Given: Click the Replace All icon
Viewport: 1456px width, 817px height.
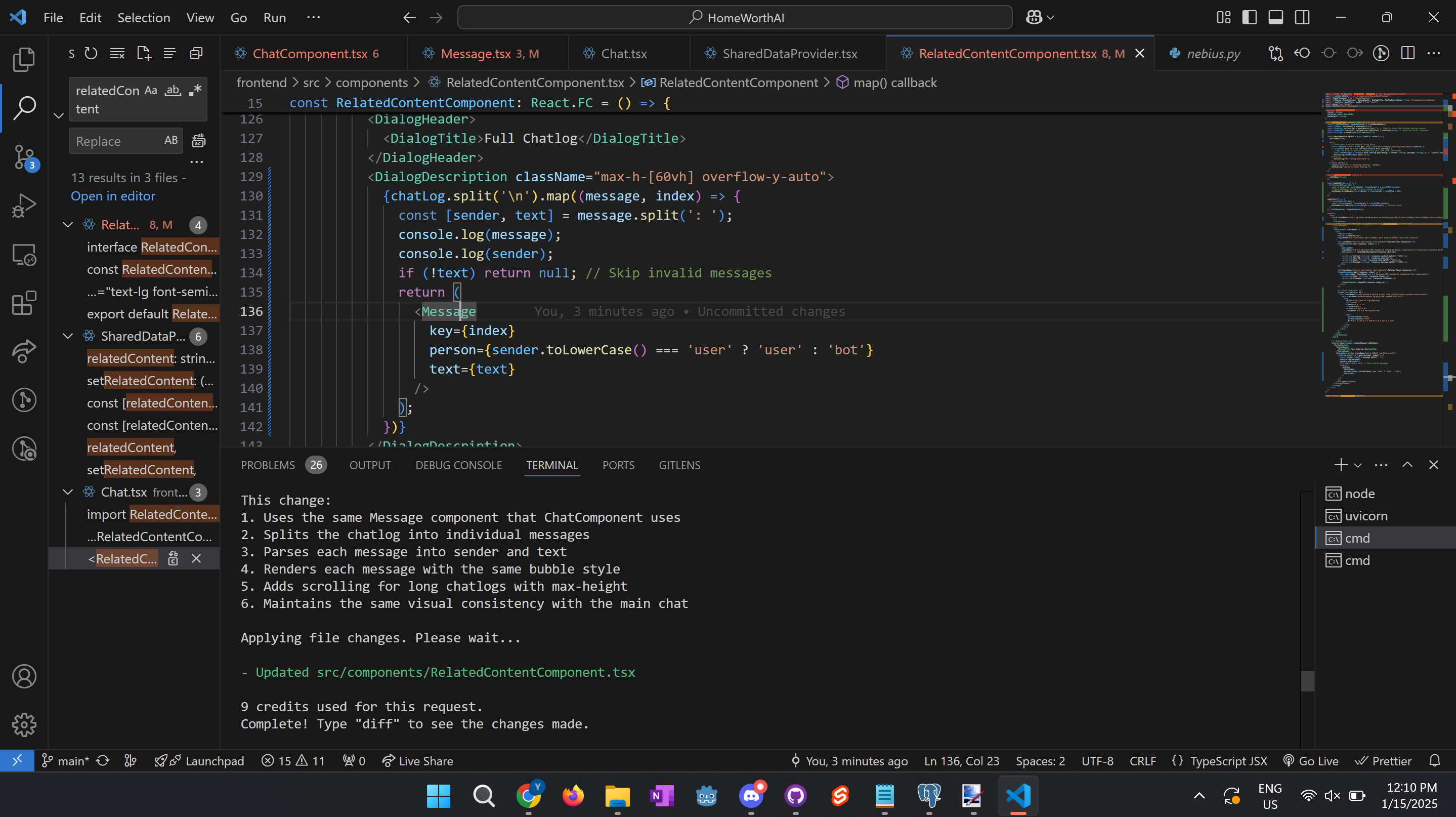Looking at the screenshot, I should (198, 141).
